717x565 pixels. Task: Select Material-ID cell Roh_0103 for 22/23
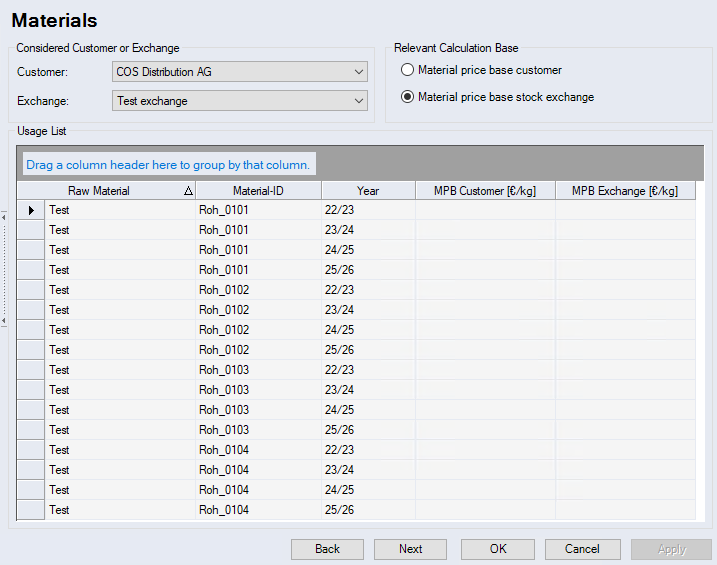click(x=258, y=370)
